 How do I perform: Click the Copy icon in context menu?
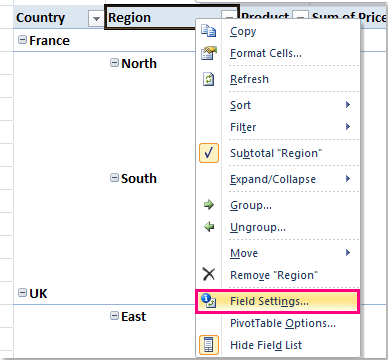209,31
